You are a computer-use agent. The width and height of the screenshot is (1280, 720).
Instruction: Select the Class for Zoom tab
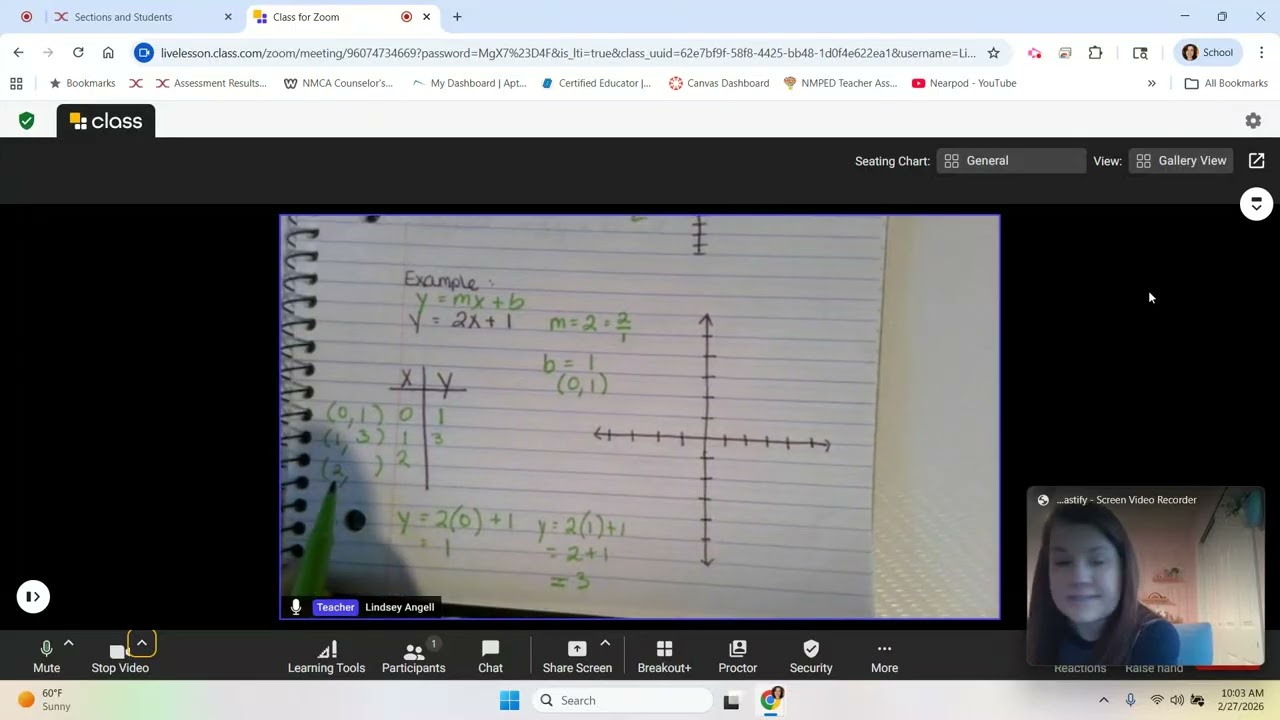click(340, 17)
